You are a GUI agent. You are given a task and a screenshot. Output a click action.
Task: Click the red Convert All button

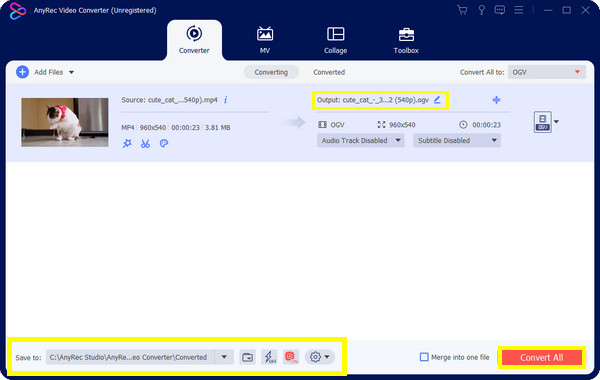pyautogui.click(x=542, y=357)
